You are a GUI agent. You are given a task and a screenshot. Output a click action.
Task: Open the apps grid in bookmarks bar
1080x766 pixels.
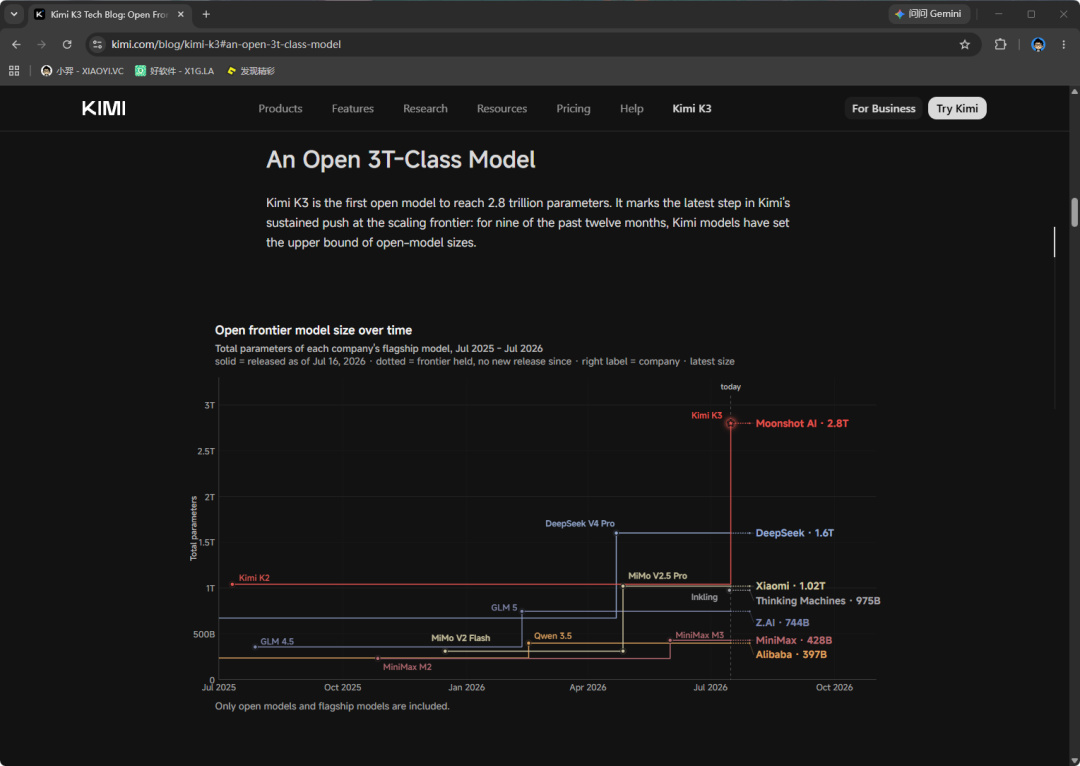pos(14,70)
